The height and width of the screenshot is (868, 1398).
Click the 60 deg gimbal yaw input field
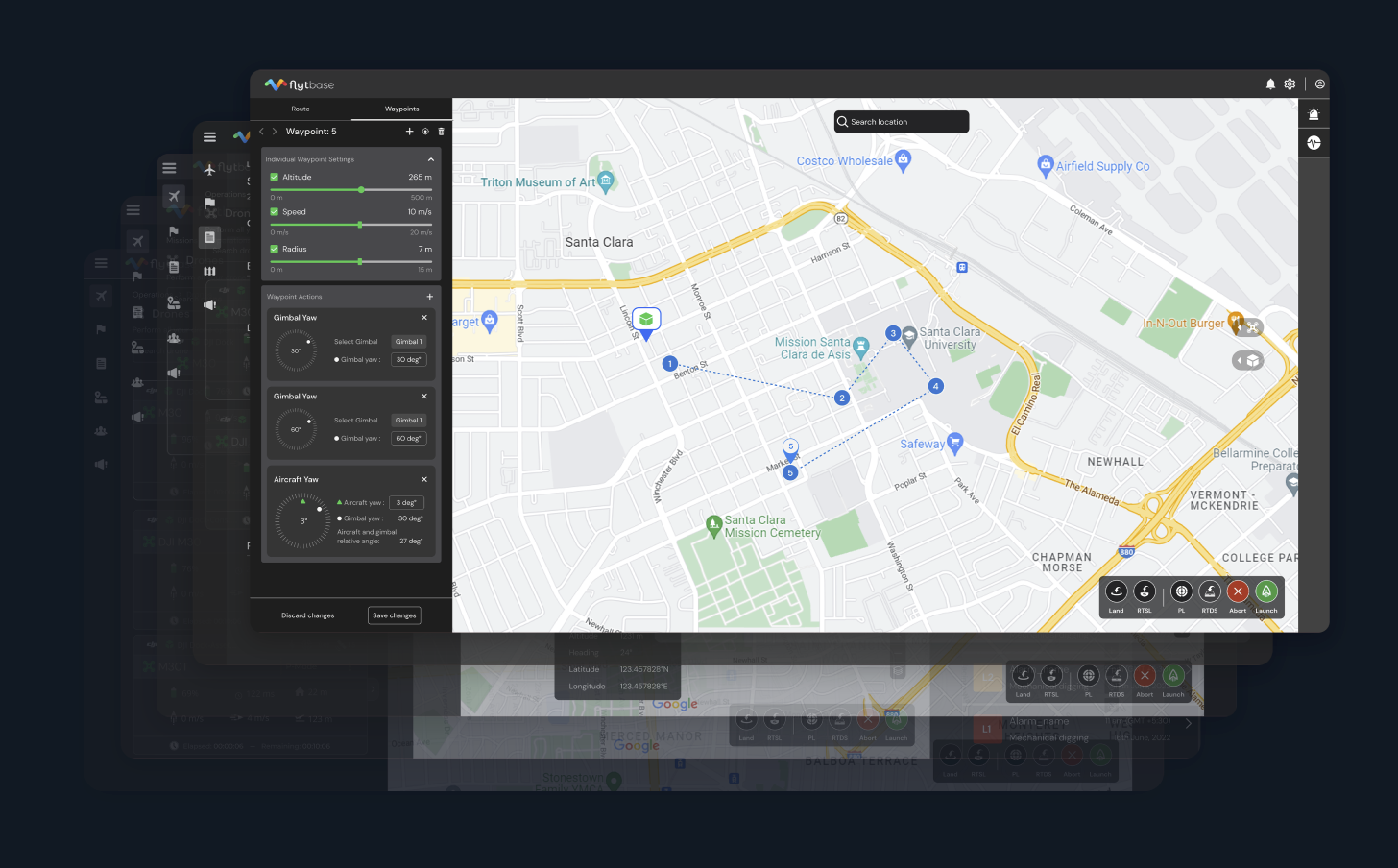[408, 439]
